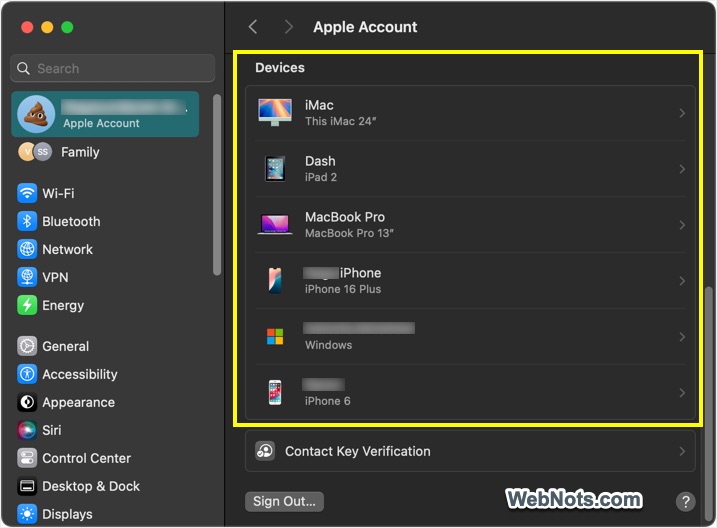Open the Appearance sidebar label
Image resolution: width=717 pixels, height=528 pixels.
[78, 402]
